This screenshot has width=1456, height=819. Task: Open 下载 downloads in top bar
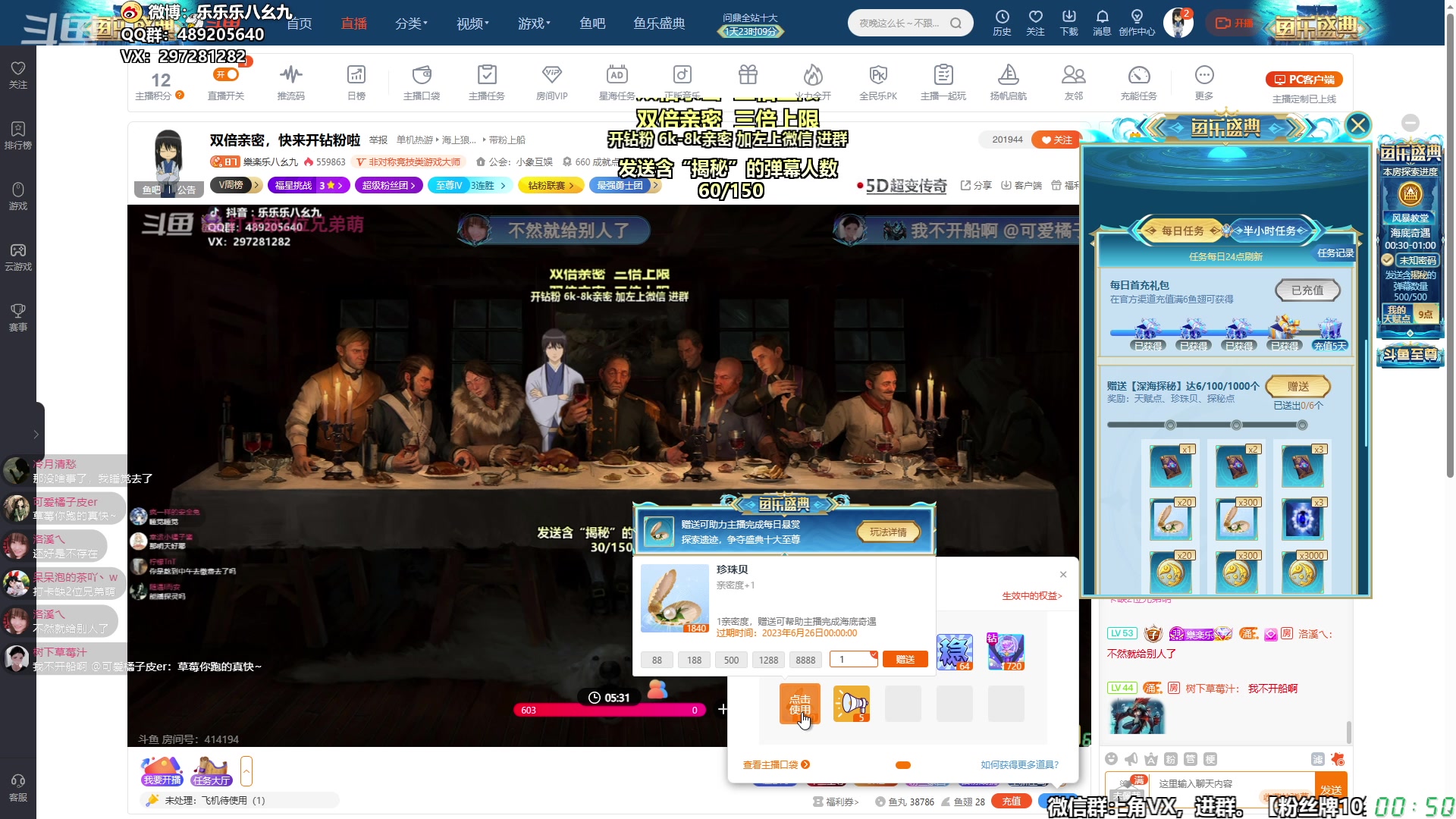point(1068,23)
